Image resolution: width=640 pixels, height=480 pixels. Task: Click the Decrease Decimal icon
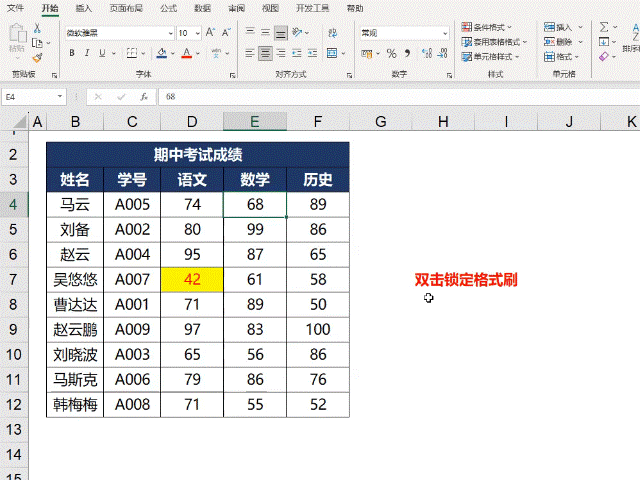click(x=442, y=53)
